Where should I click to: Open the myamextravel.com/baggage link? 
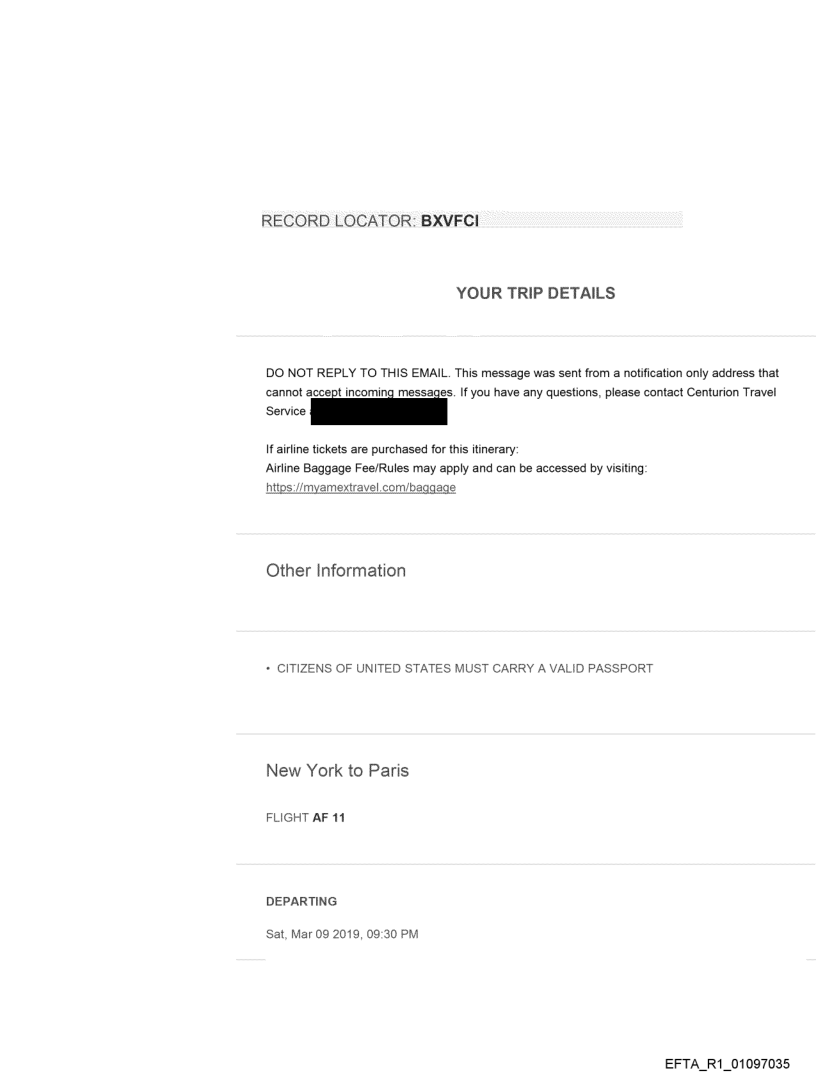361,491
